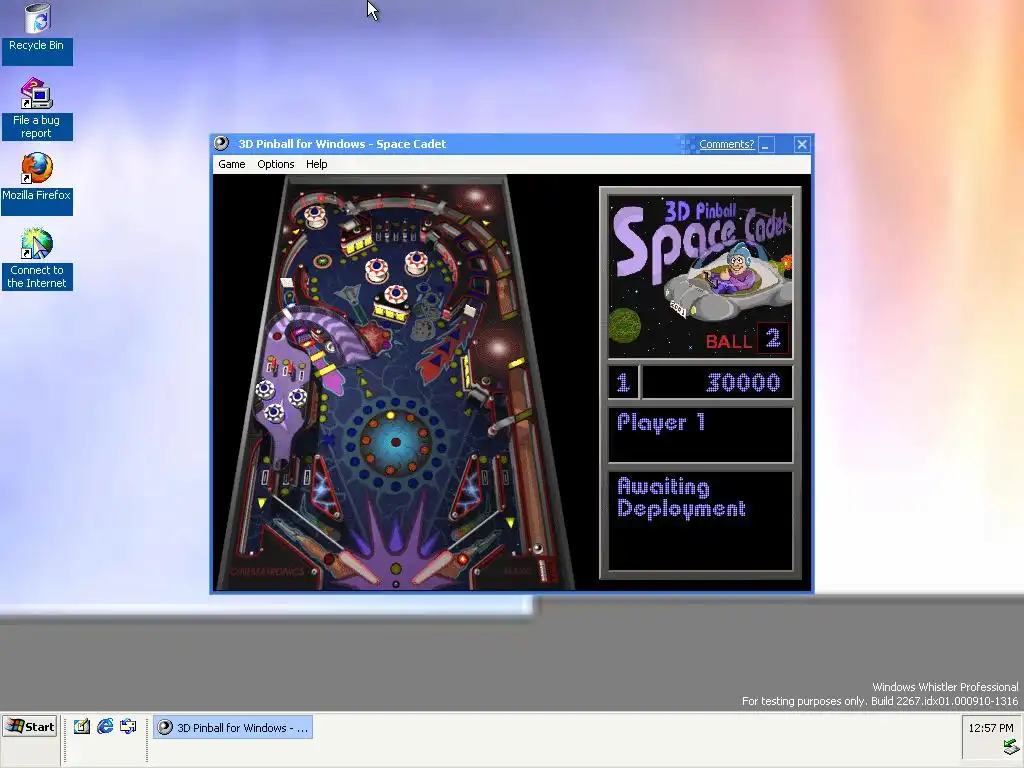This screenshot has width=1024, height=768.
Task: Click the blue wormhole circle center
Action: pyautogui.click(x=395, y=442)
